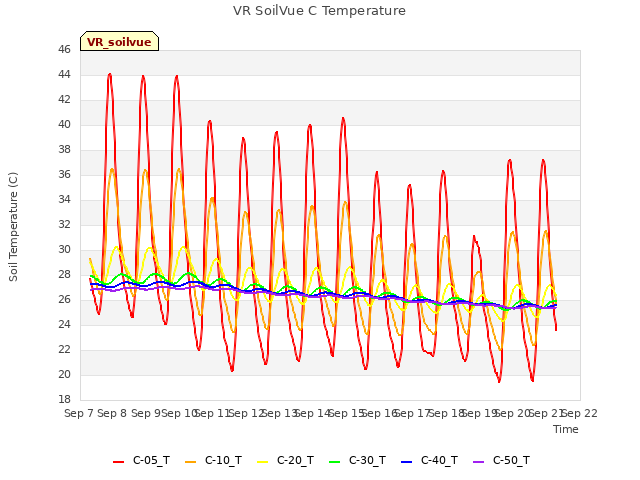640x480 pixels.
Task: Click the Time axis label
Action: [566, 429]
